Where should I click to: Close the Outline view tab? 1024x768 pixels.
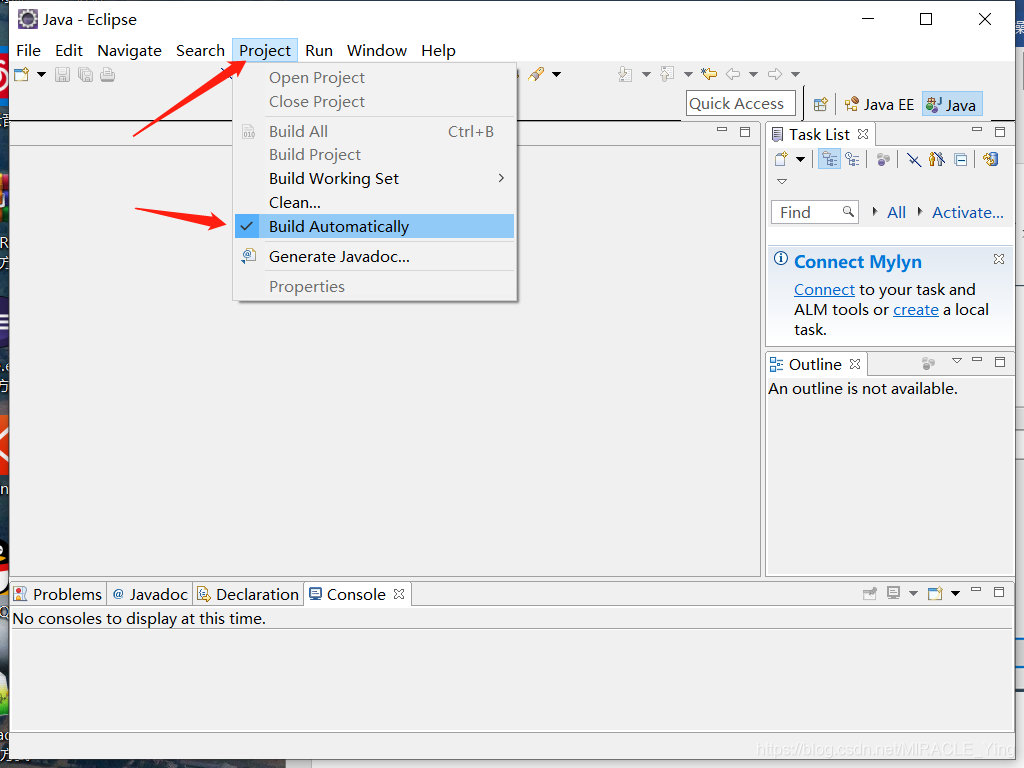(x=855, y=364)
